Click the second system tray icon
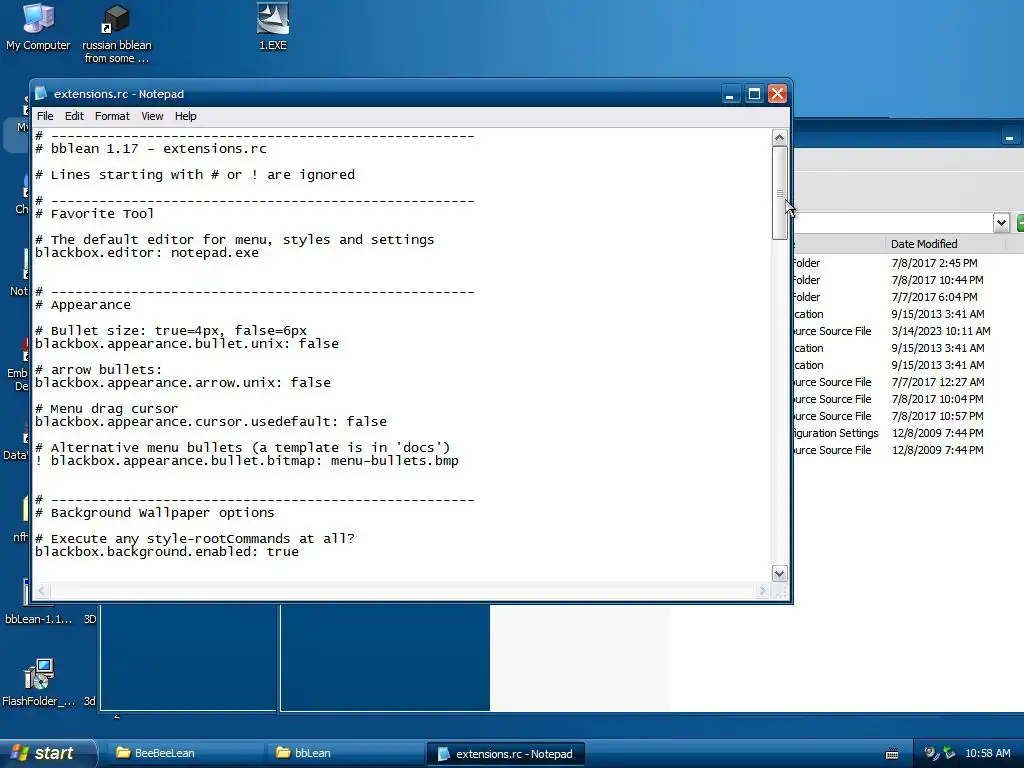1024x768 pixels. tap(949, 753)
